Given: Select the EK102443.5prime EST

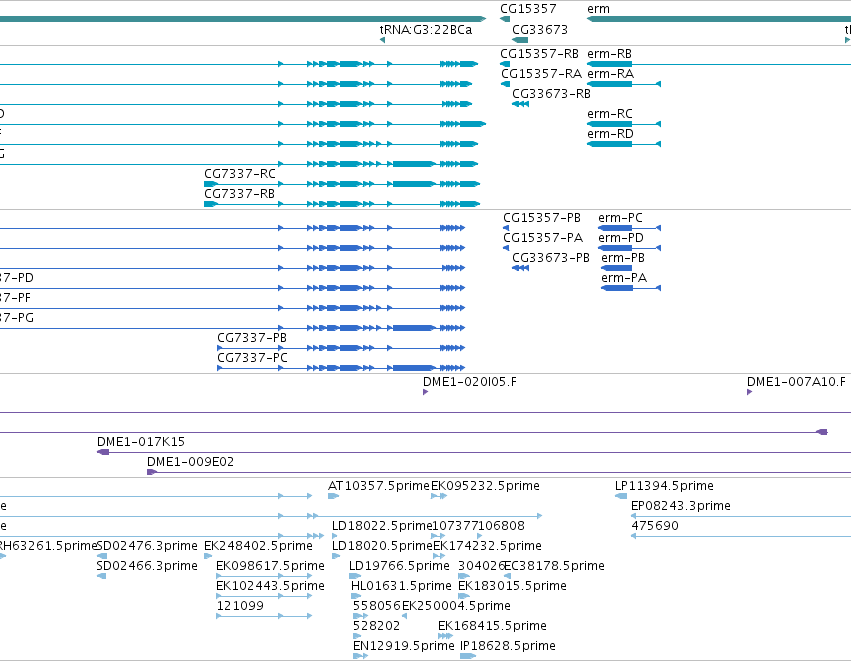Looking at the screenshot, I should pos(264,596).
